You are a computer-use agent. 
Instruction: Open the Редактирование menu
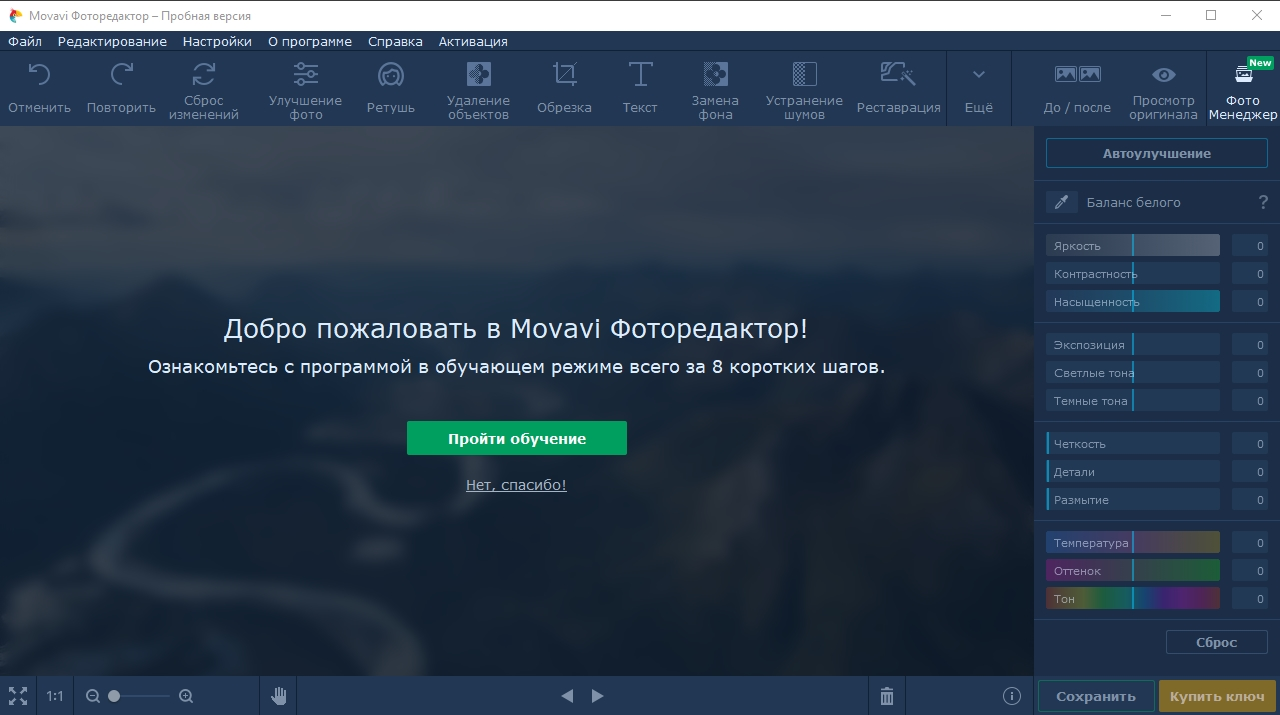point(112,42)
